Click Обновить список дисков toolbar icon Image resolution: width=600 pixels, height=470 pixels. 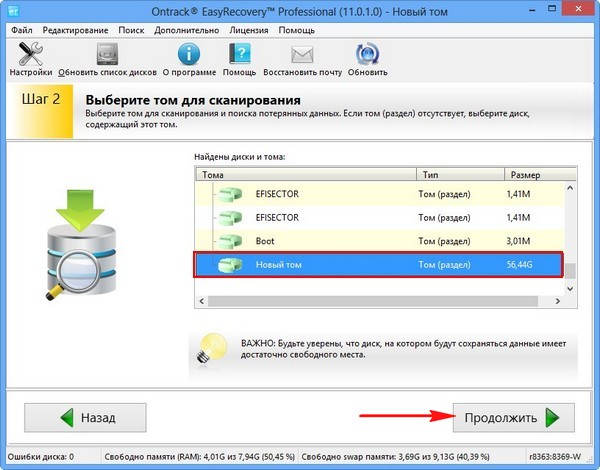(x=107, y=59)
